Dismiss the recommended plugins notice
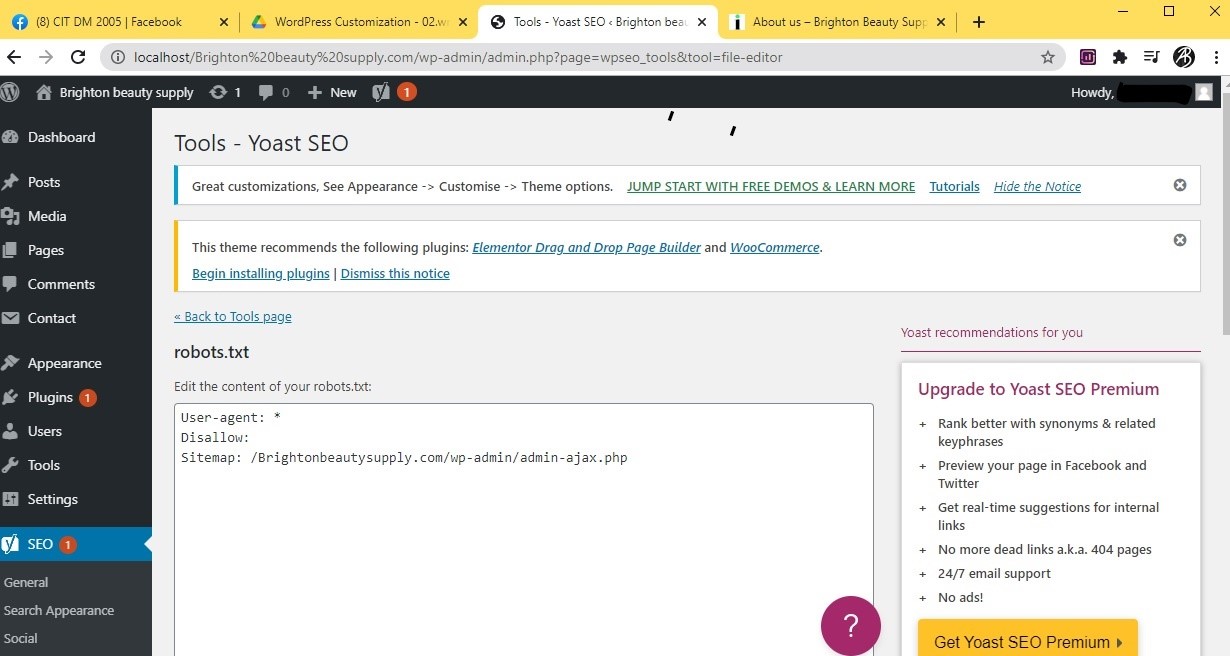The image size is (1230, 656). [x=1179, y=240]
